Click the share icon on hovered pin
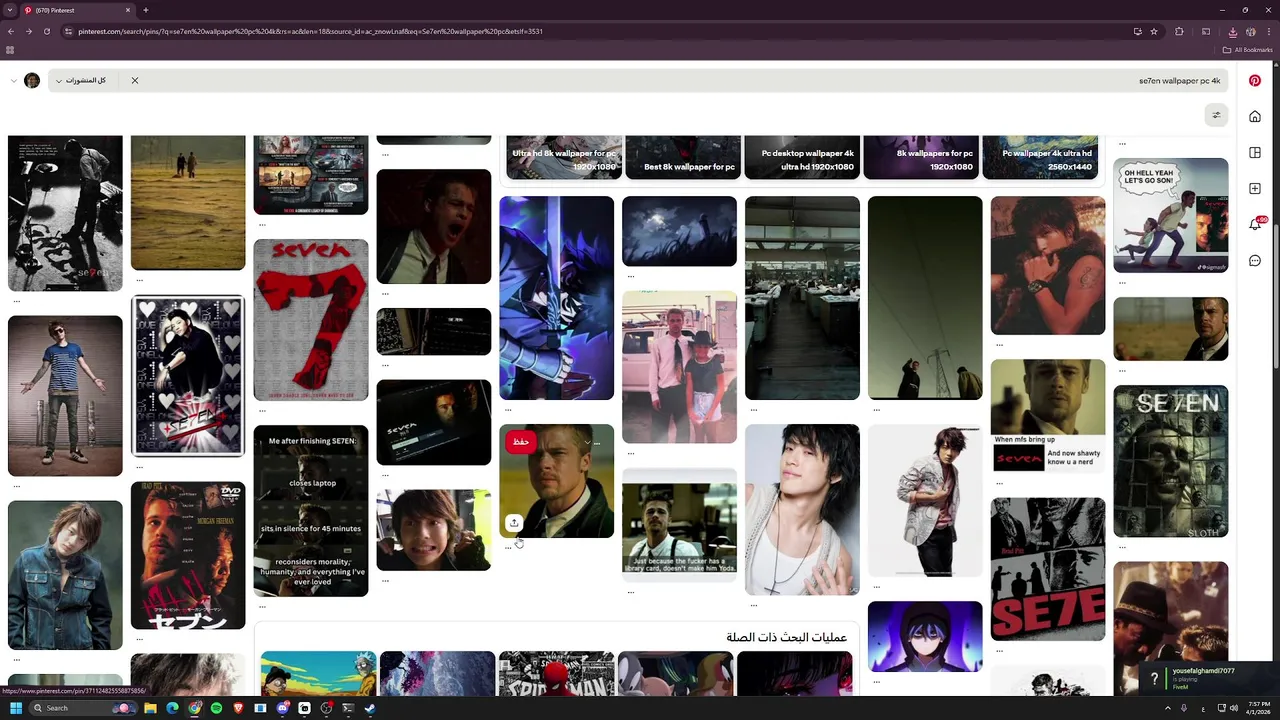This screenshot has height=720, width=1280. [x=514, y=522]
